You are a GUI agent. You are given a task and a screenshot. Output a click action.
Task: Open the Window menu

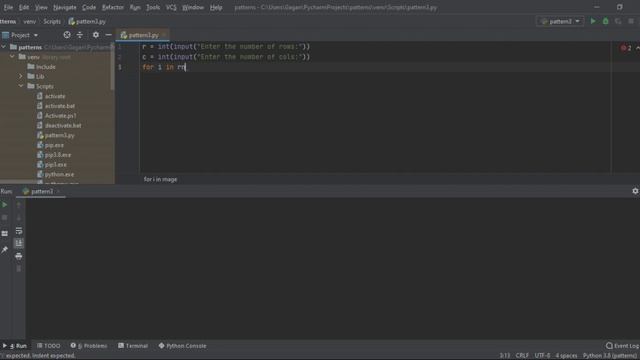pos(193,7)
